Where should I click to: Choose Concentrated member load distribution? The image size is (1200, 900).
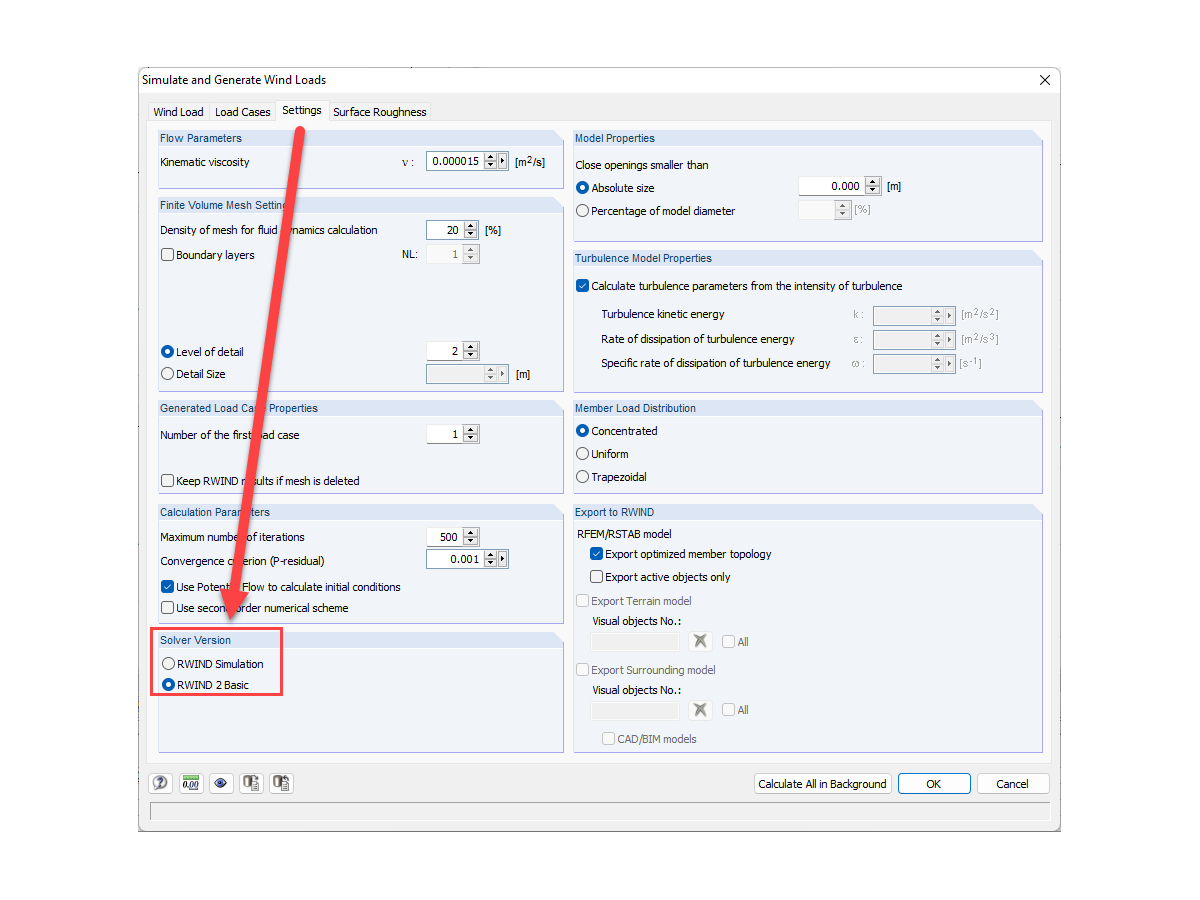click(583, 431)
